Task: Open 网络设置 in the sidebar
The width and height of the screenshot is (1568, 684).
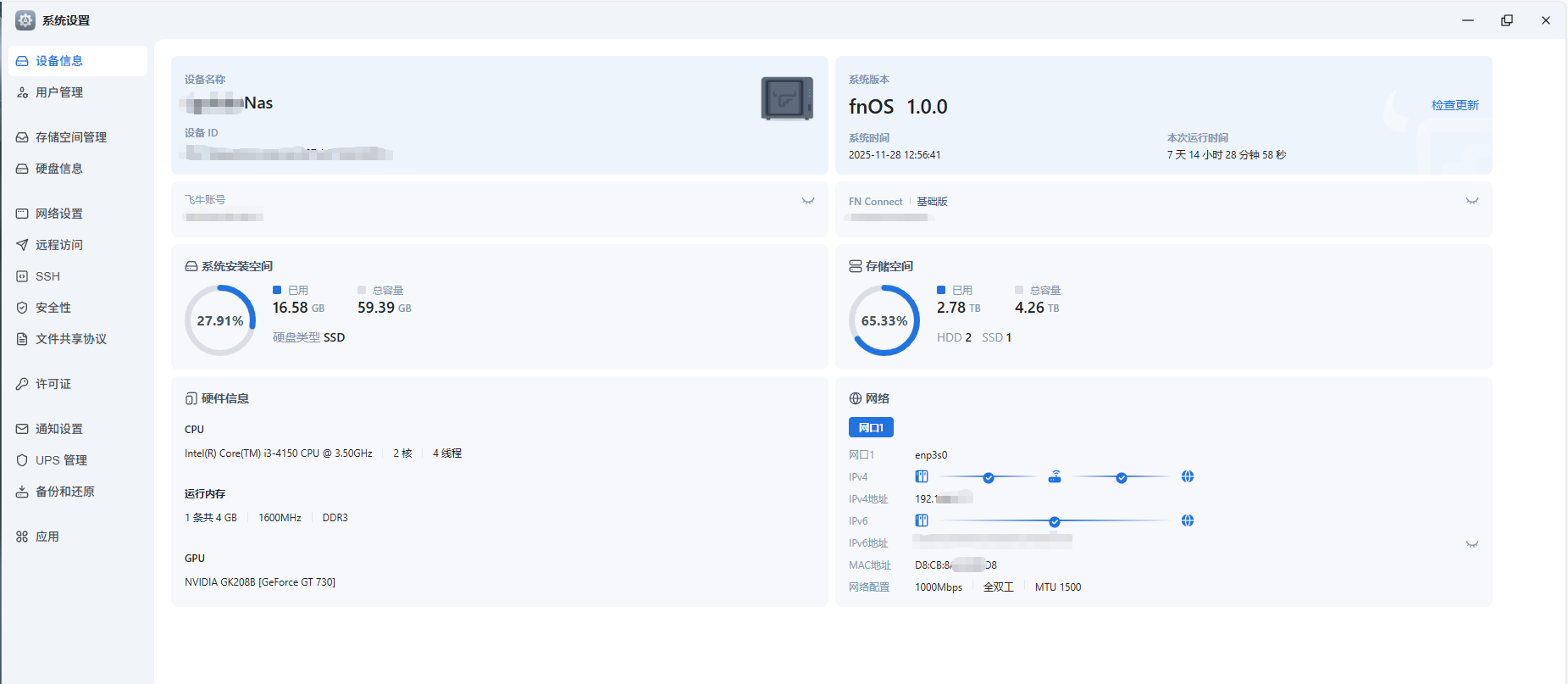Action: (x=78, y=214)
